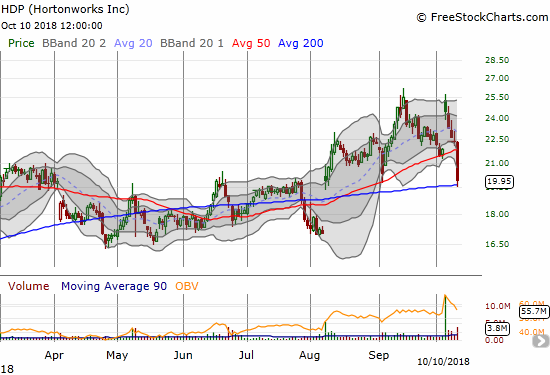
Task: Click the 25.50 price axis label
Action: click(x=497, y=97)
